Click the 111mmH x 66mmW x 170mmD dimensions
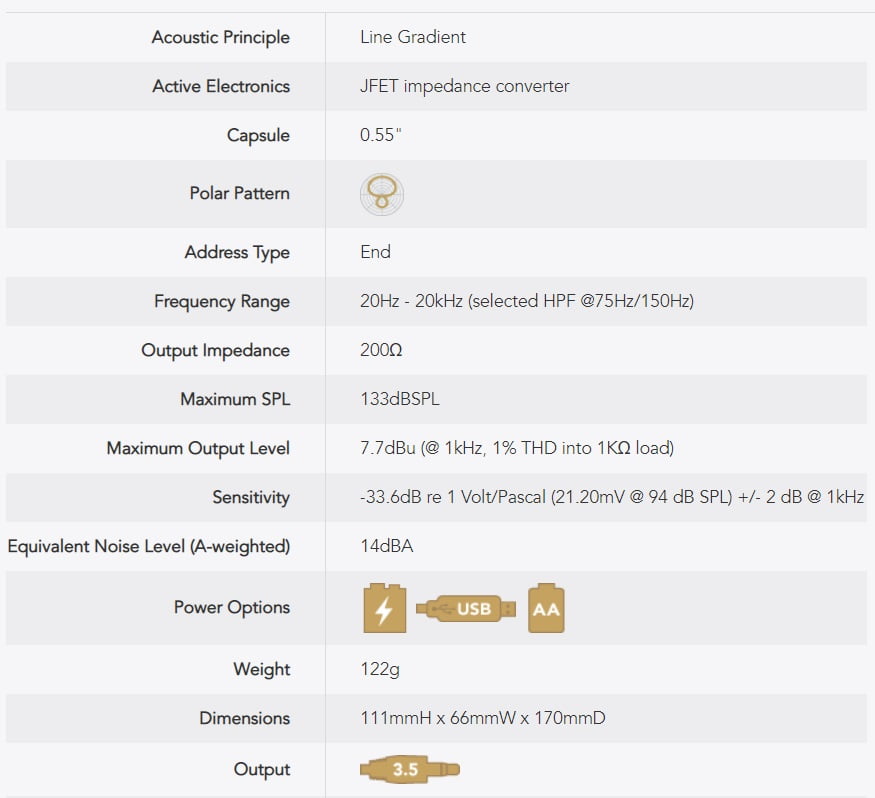The height and width of the screenshot is (798, 875). pos(482,718)
